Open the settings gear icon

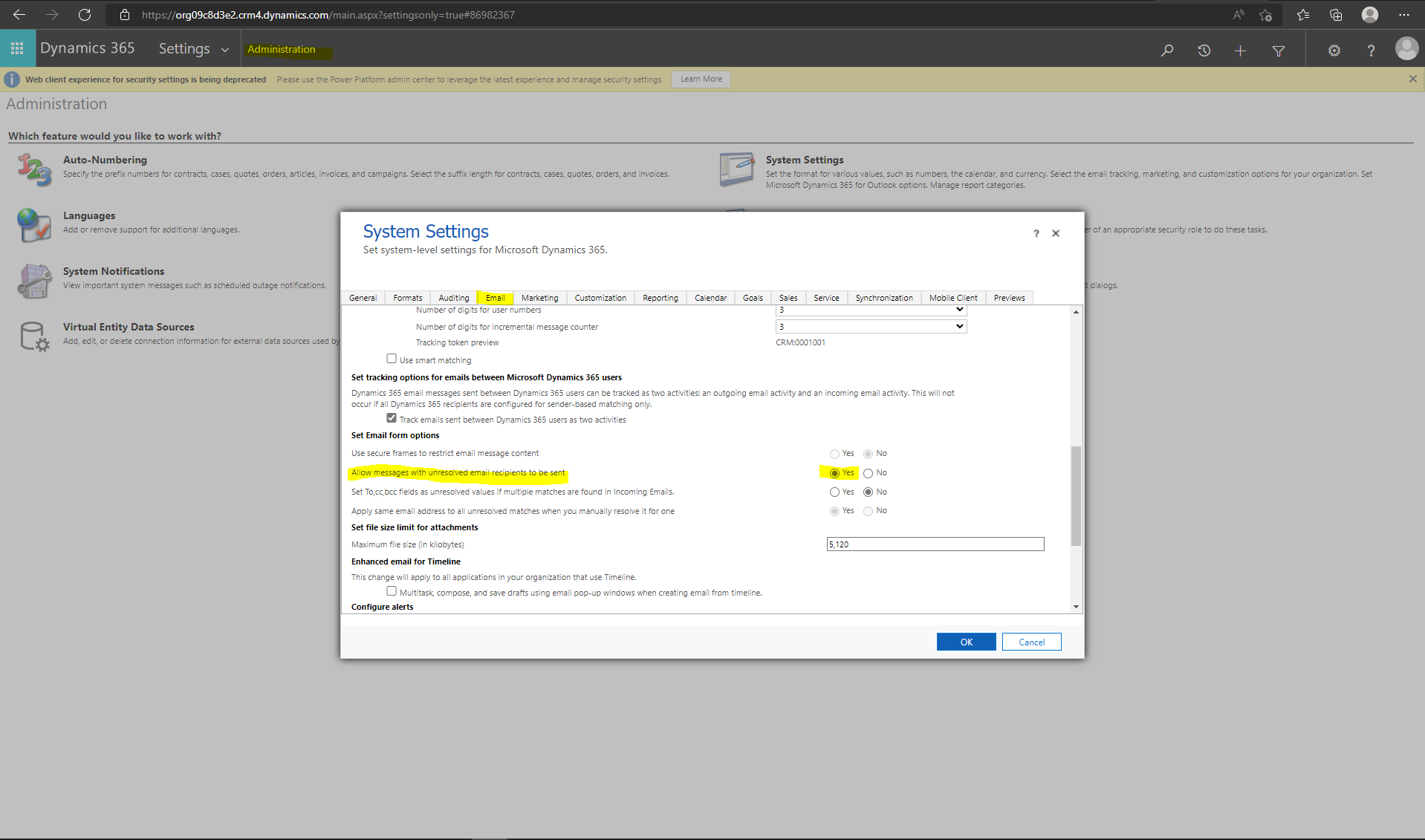(x=1334, y=51)
